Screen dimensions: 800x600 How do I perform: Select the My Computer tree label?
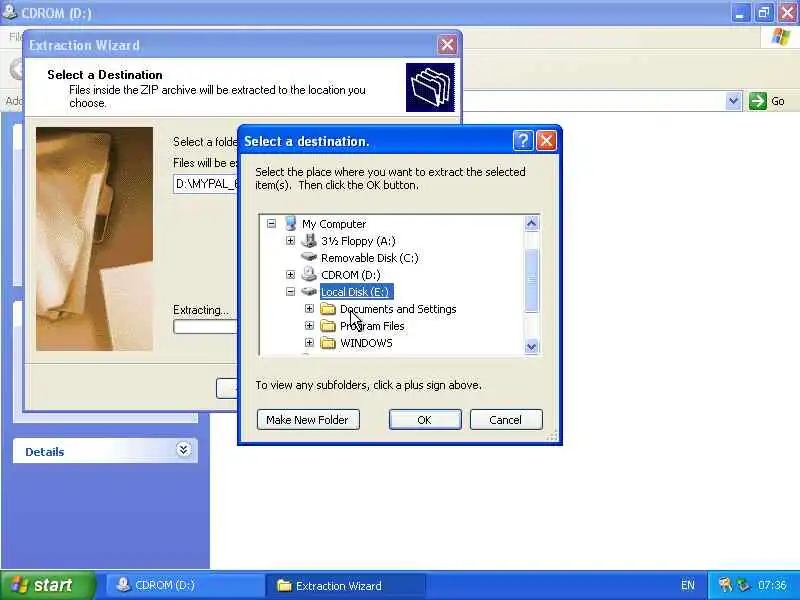pos(334,224)
